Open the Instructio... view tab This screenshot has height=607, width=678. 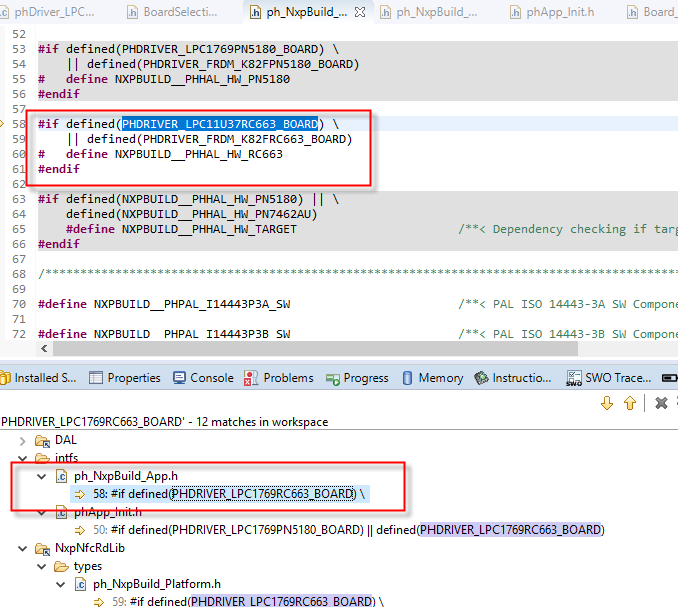point(513,378)
